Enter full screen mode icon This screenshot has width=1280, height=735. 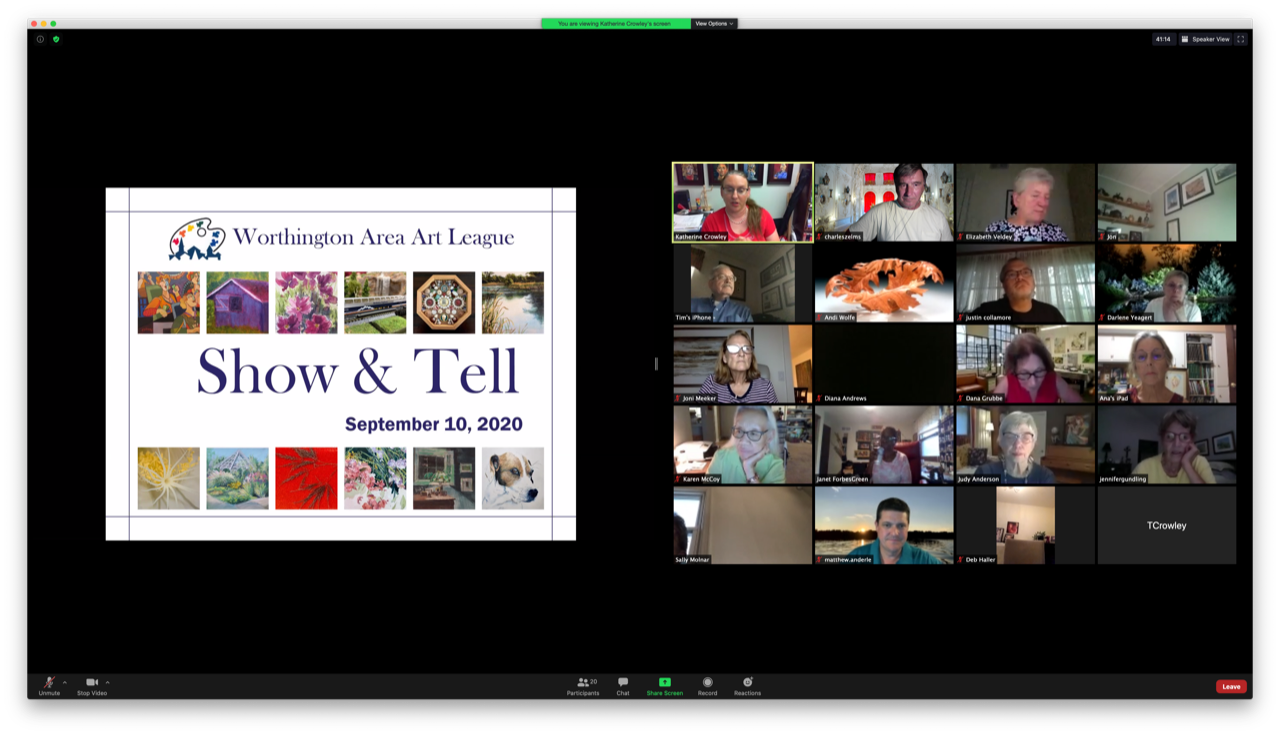point(1241,39)
